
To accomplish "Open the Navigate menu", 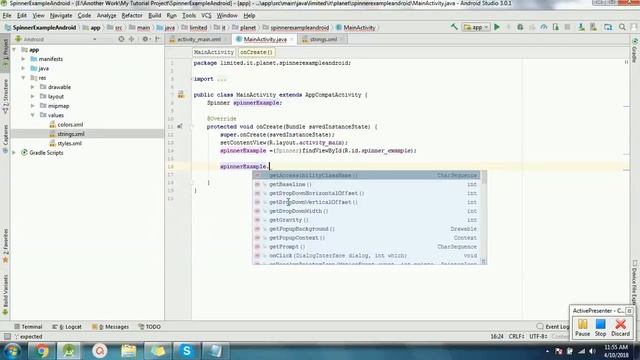I will [x=61, y=16].
